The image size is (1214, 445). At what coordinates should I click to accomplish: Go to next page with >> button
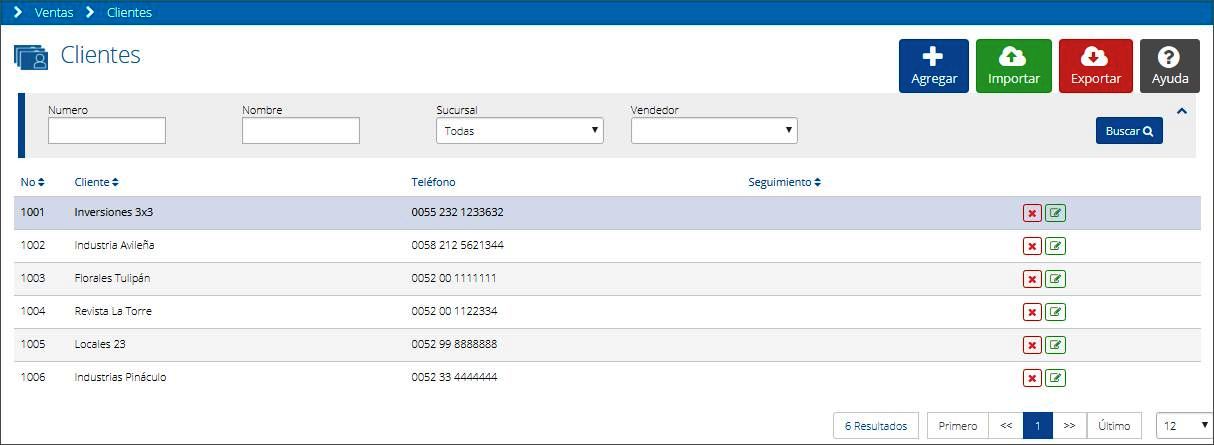point(1069,426)
